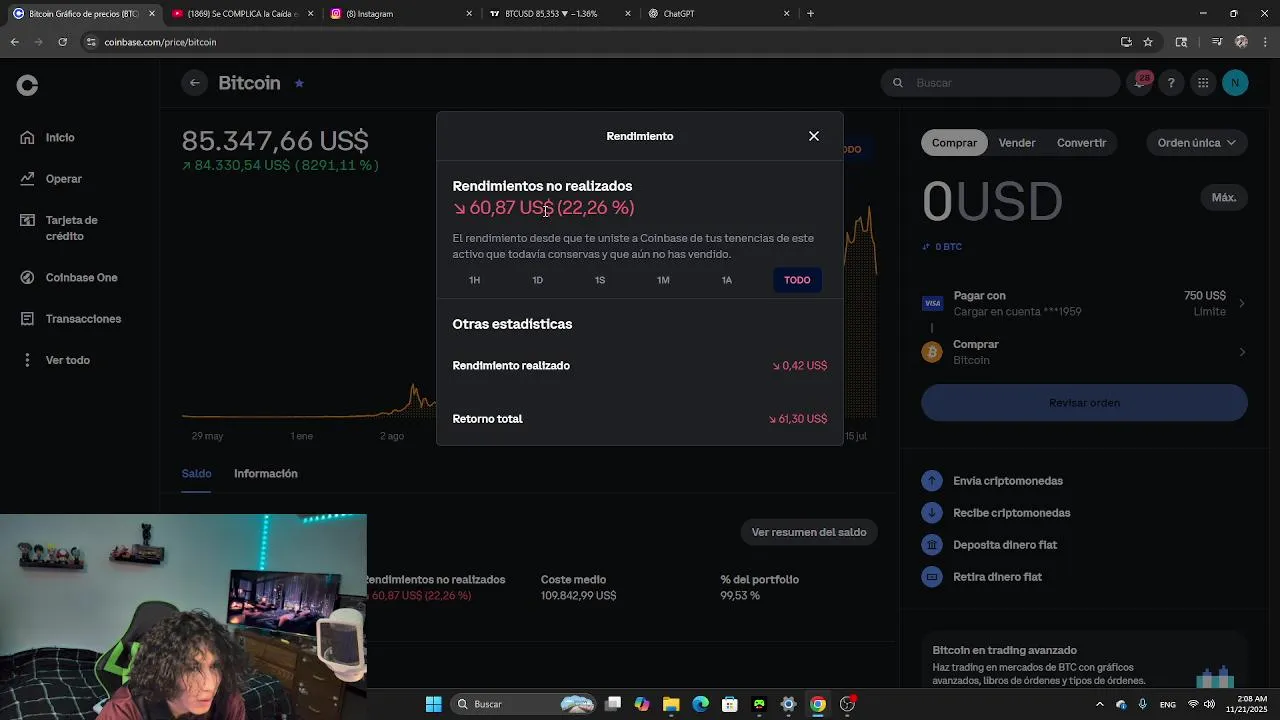Switch to the BTCUSD browser tab
1280x720 pixels.
pyautogui.click(x=558, y=14)
